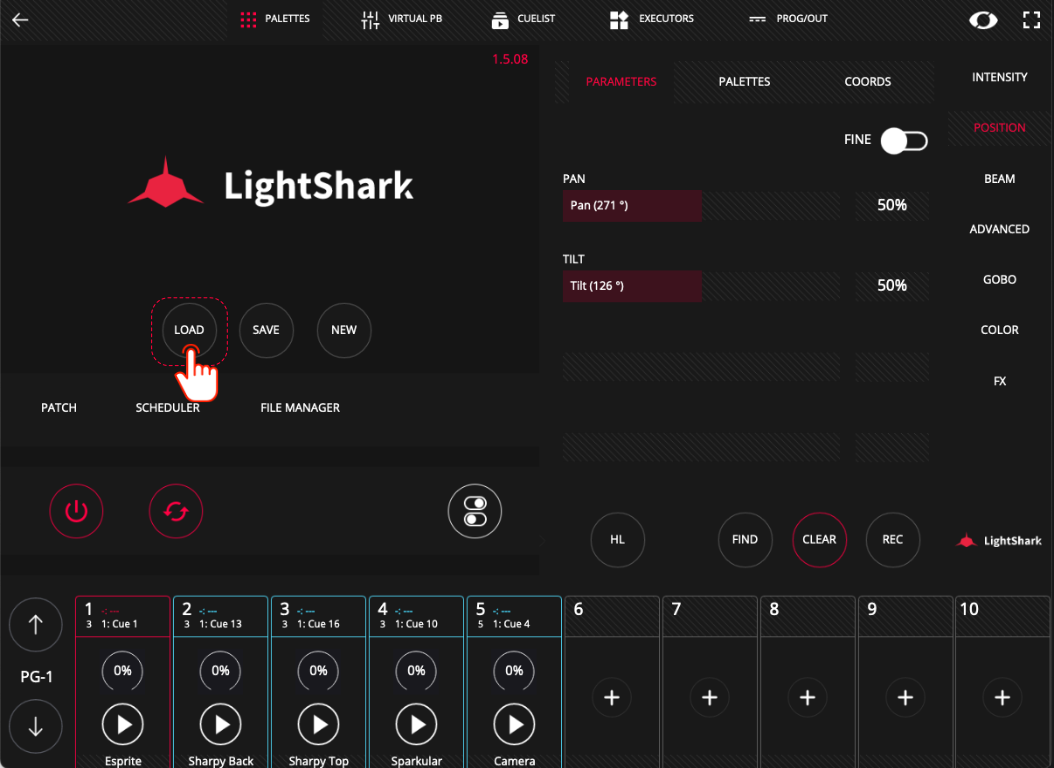Viewport: 1054px width, 768px height.
Task: Open the eye visibility icon at top right
Action: tap(983, 20)
